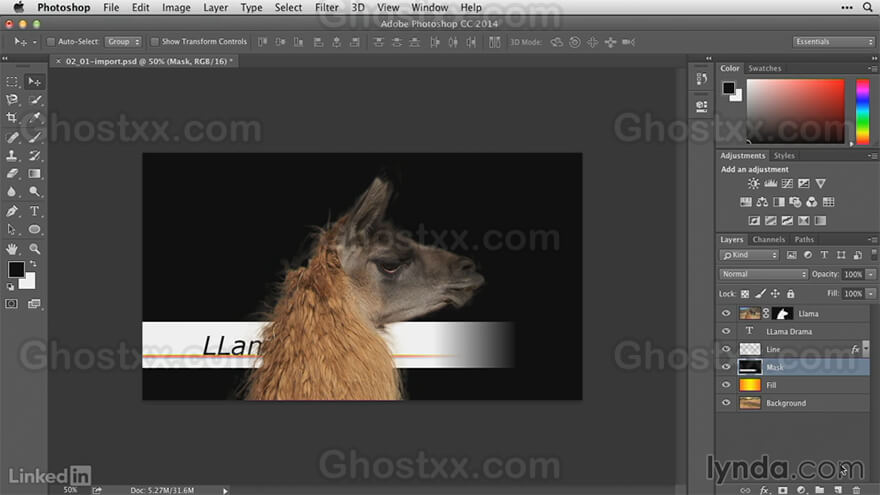Image resolution: width=880 pixels, height=495 pixels.
Task: Open the Layer menu
Action: [x=216, y=7]
